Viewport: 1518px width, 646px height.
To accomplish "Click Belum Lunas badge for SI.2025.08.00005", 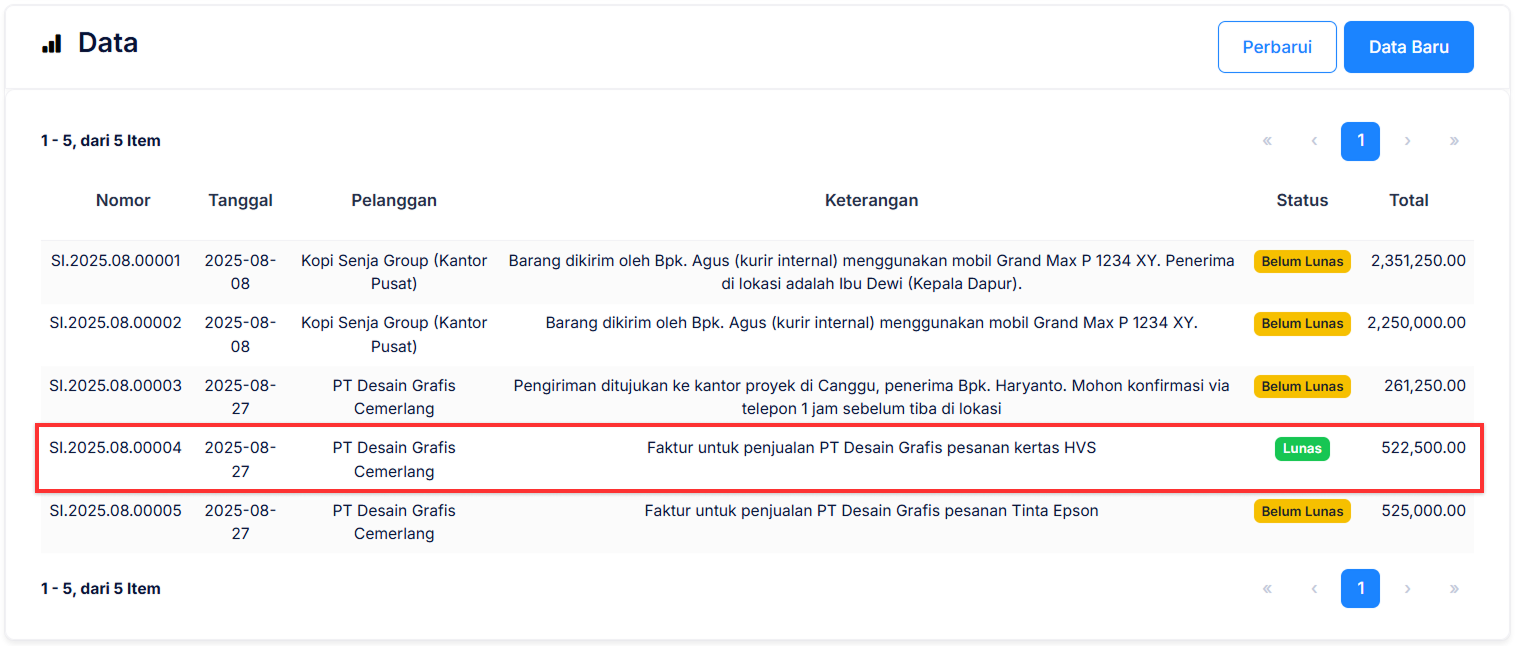I will point(1302,511).
